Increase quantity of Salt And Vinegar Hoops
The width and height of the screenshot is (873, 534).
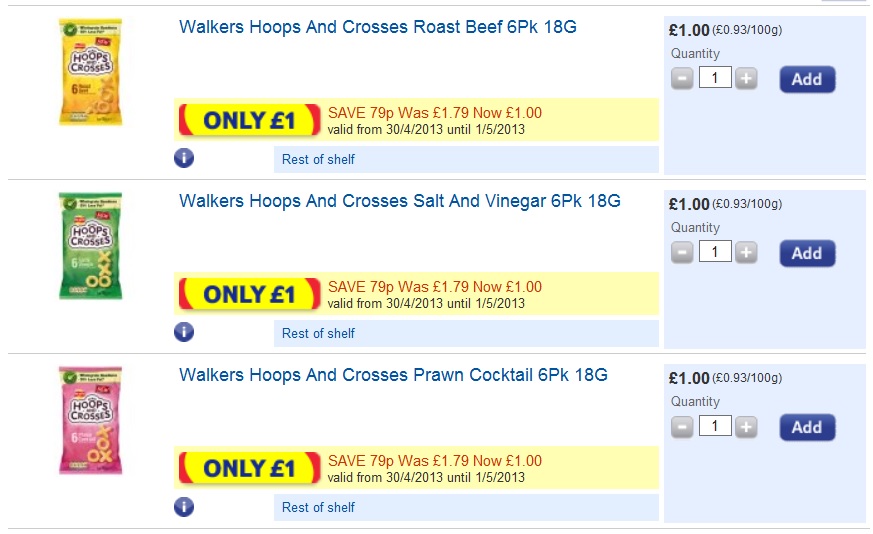[746, 253]
